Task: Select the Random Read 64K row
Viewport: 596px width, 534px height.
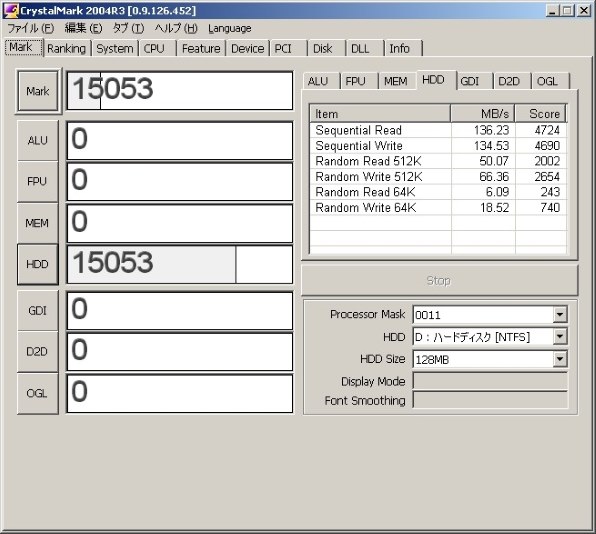Action: pyautogui.click(x=438, y=192)
